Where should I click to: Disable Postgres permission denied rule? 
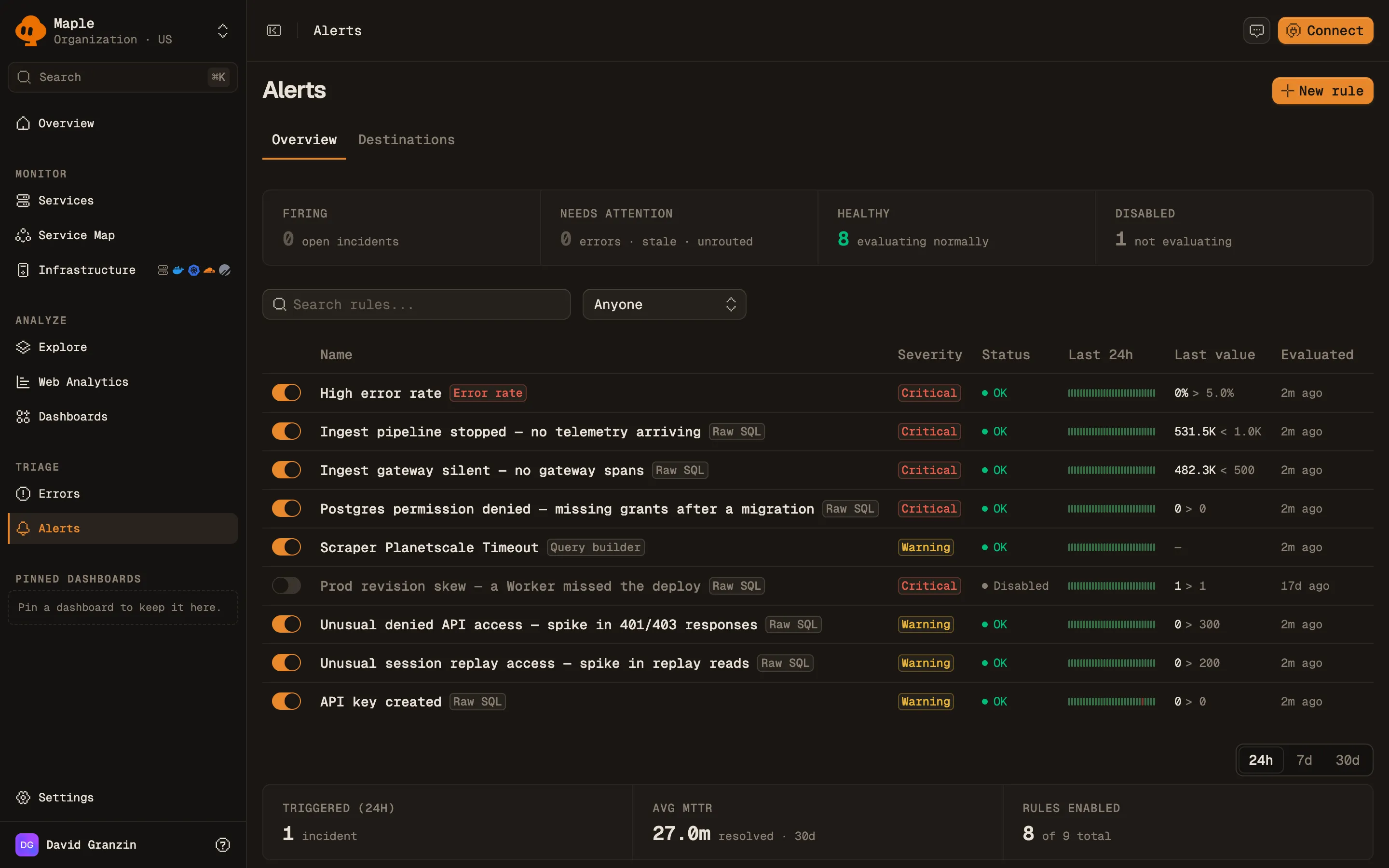[286, 508]
